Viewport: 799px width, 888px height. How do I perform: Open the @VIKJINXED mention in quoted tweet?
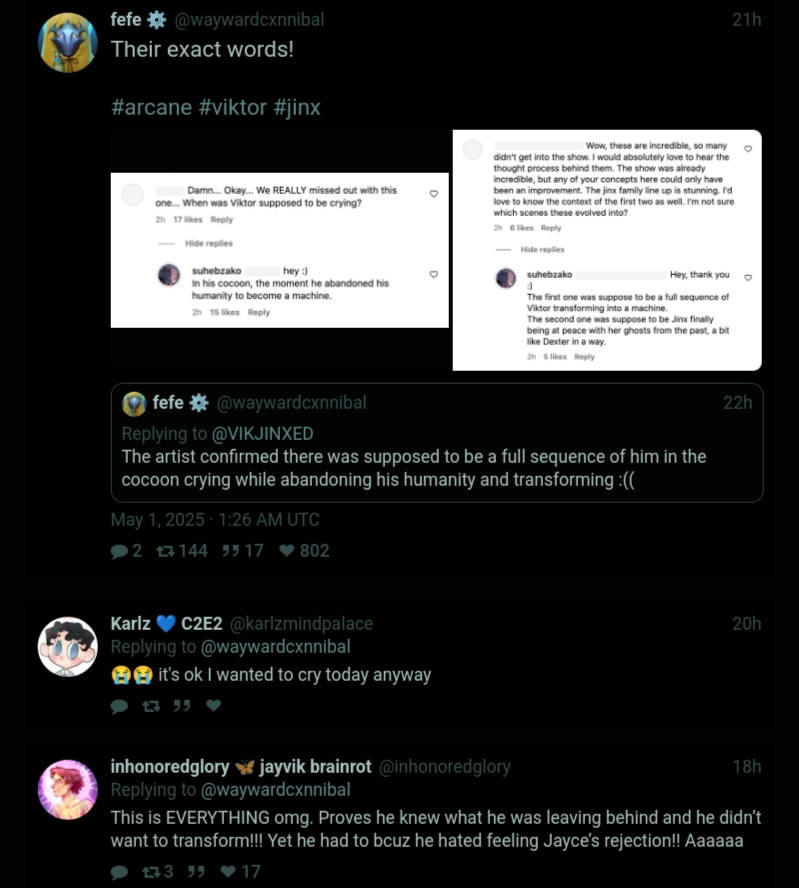(262, 434)
